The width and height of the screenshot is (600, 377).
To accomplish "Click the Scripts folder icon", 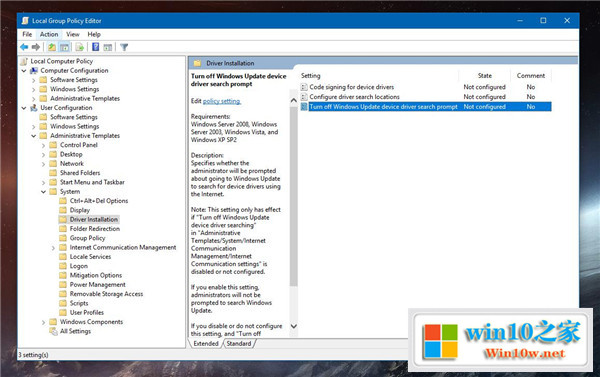I will click(63, 303).
